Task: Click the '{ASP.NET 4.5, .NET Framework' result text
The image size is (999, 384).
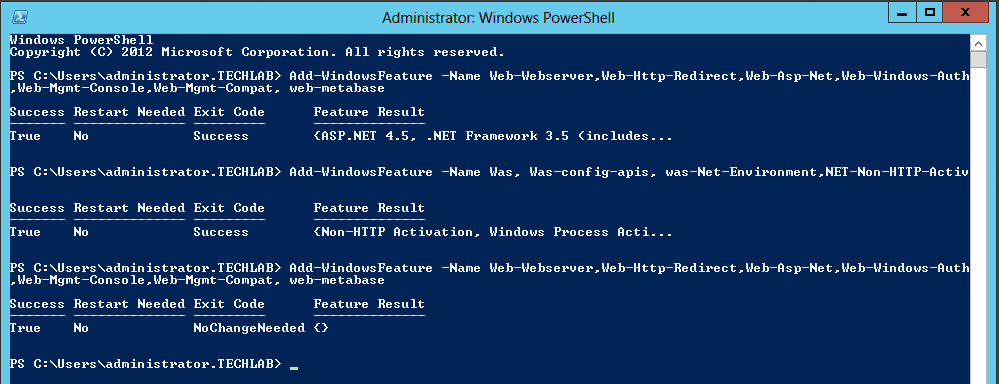Action: [437, 136]
